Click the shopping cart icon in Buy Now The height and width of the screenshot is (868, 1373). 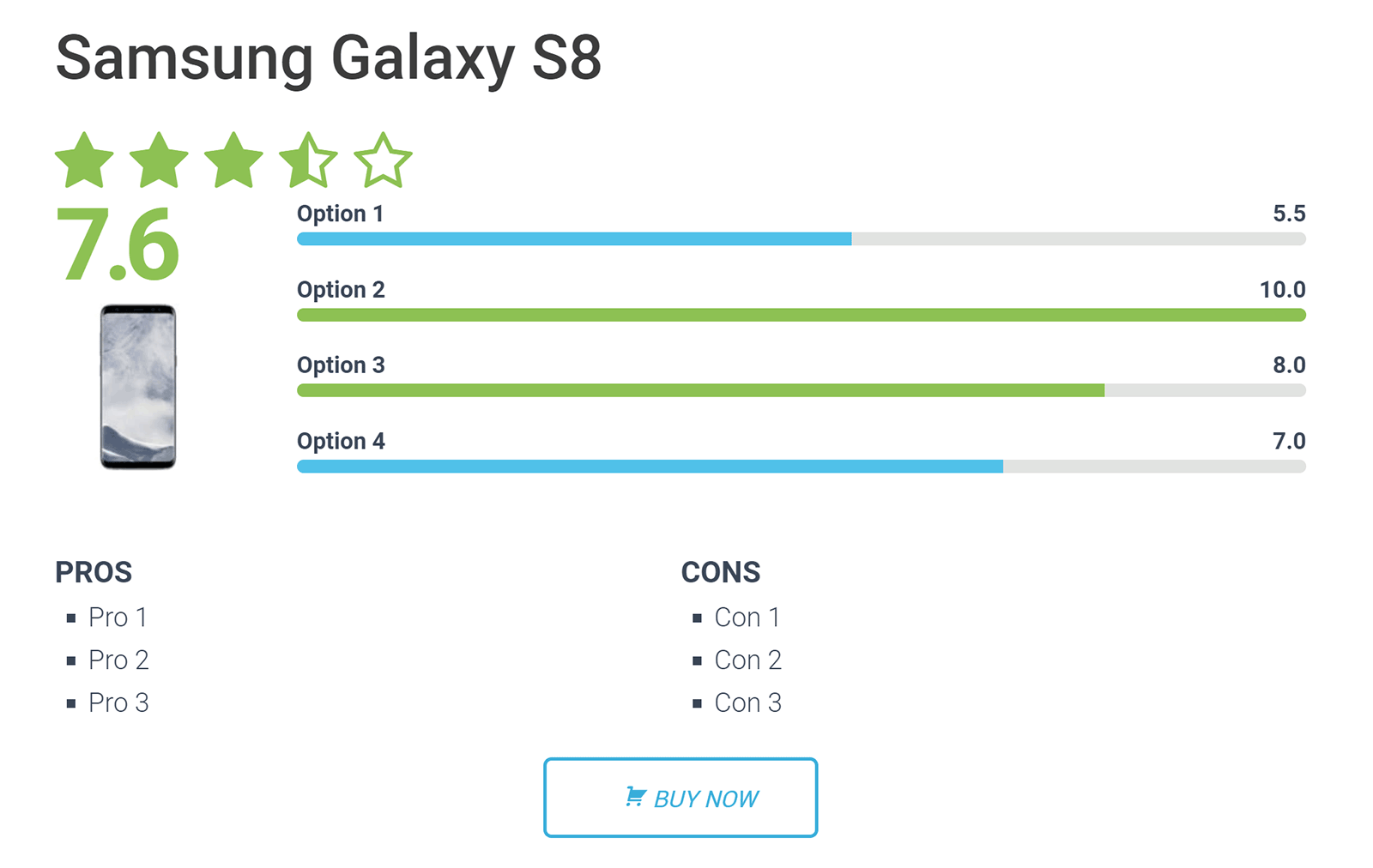tap(635, 798)
